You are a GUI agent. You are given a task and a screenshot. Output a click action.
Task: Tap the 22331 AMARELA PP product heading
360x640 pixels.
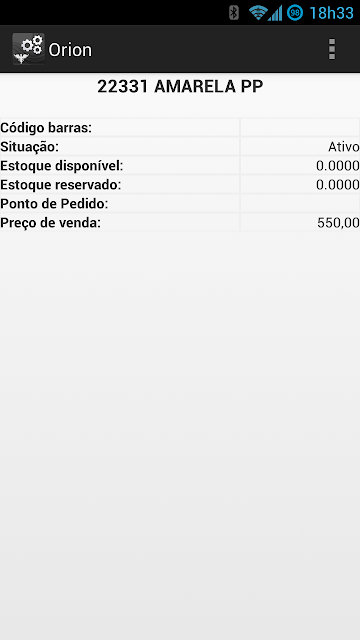tap(180, 87)
